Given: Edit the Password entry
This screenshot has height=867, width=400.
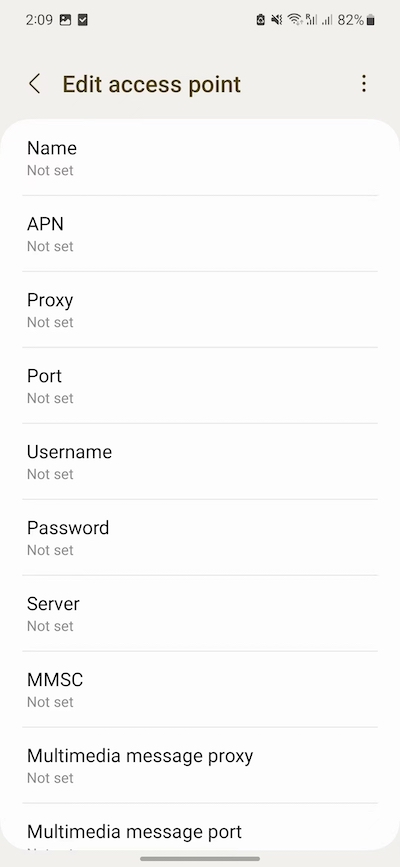Looking at the screenshot, I should pos(200,537).
